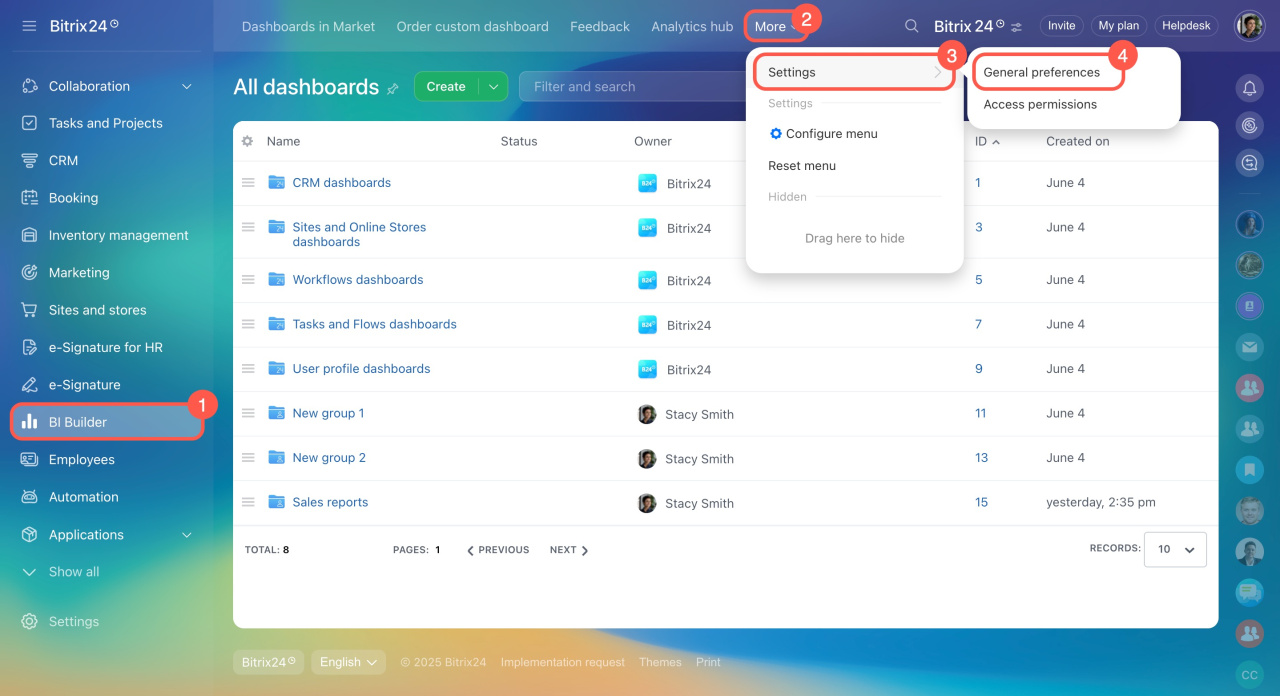Click the CRM dashboards folder icon

coord(277,182)
